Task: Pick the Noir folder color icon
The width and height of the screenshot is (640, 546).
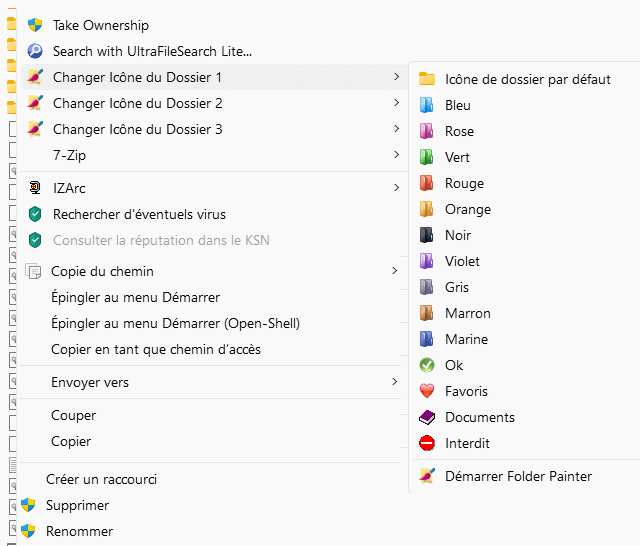Action: tap(427, 235)
